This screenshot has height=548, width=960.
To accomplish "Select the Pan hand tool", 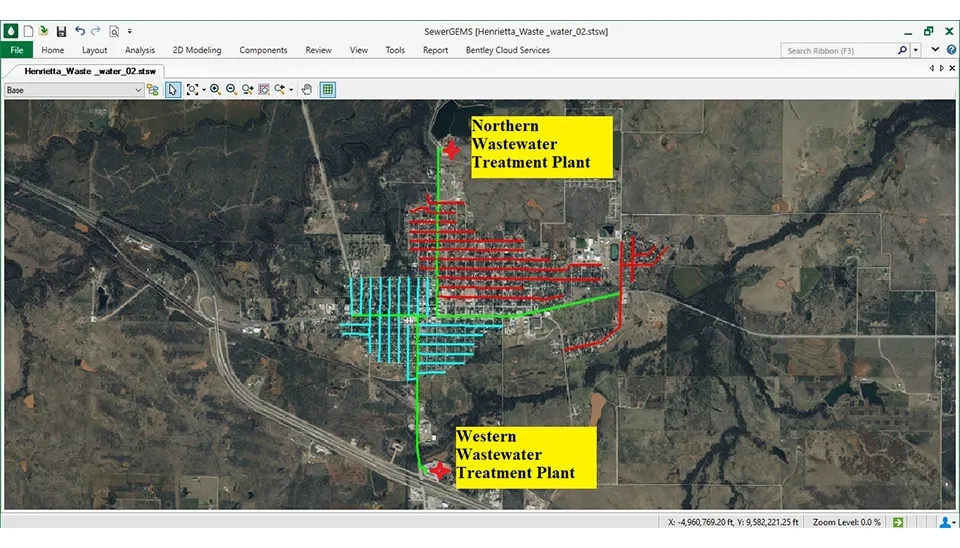I will click(307, 89).
